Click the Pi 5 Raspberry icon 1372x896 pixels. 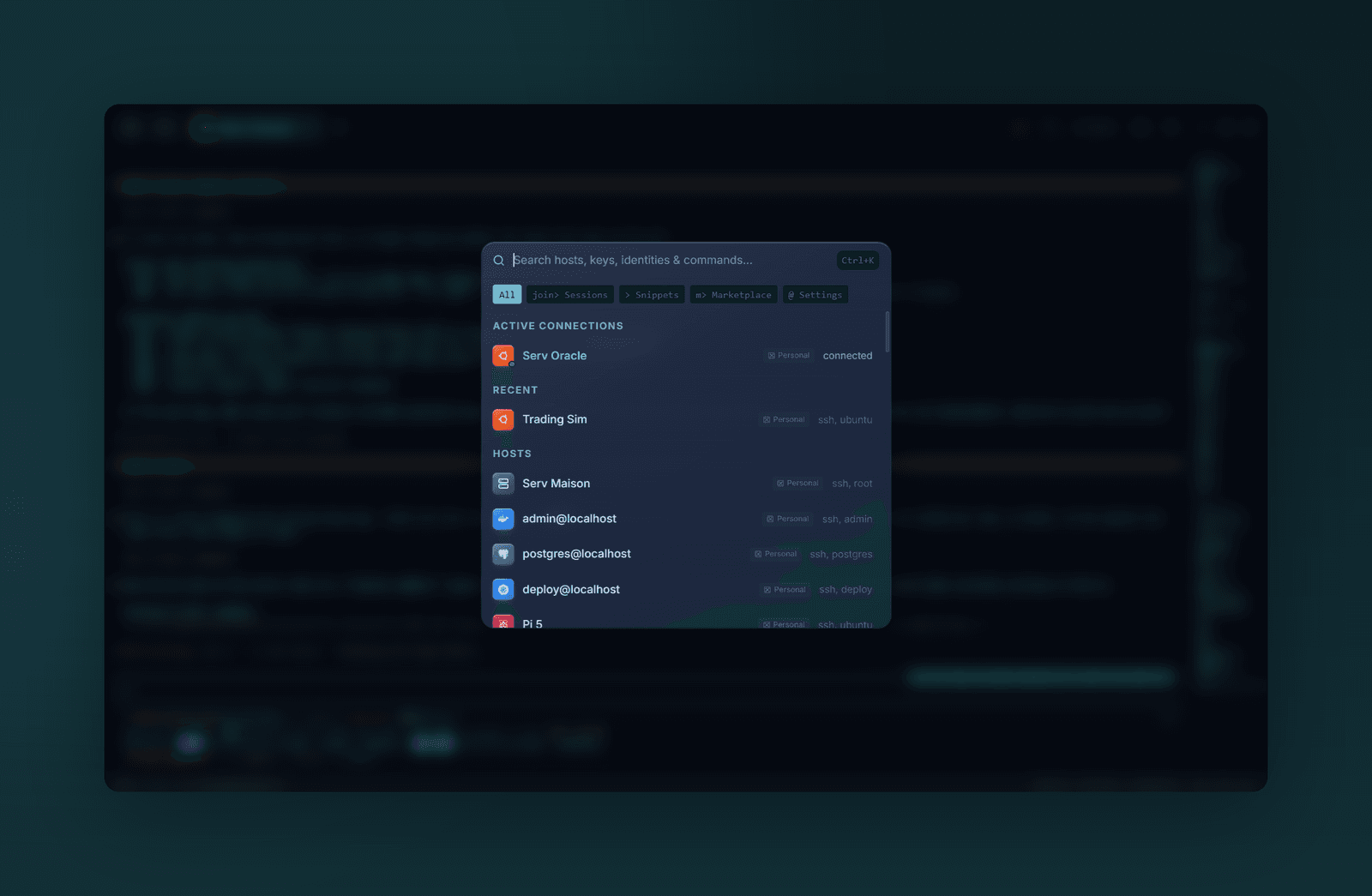[503, 622]
